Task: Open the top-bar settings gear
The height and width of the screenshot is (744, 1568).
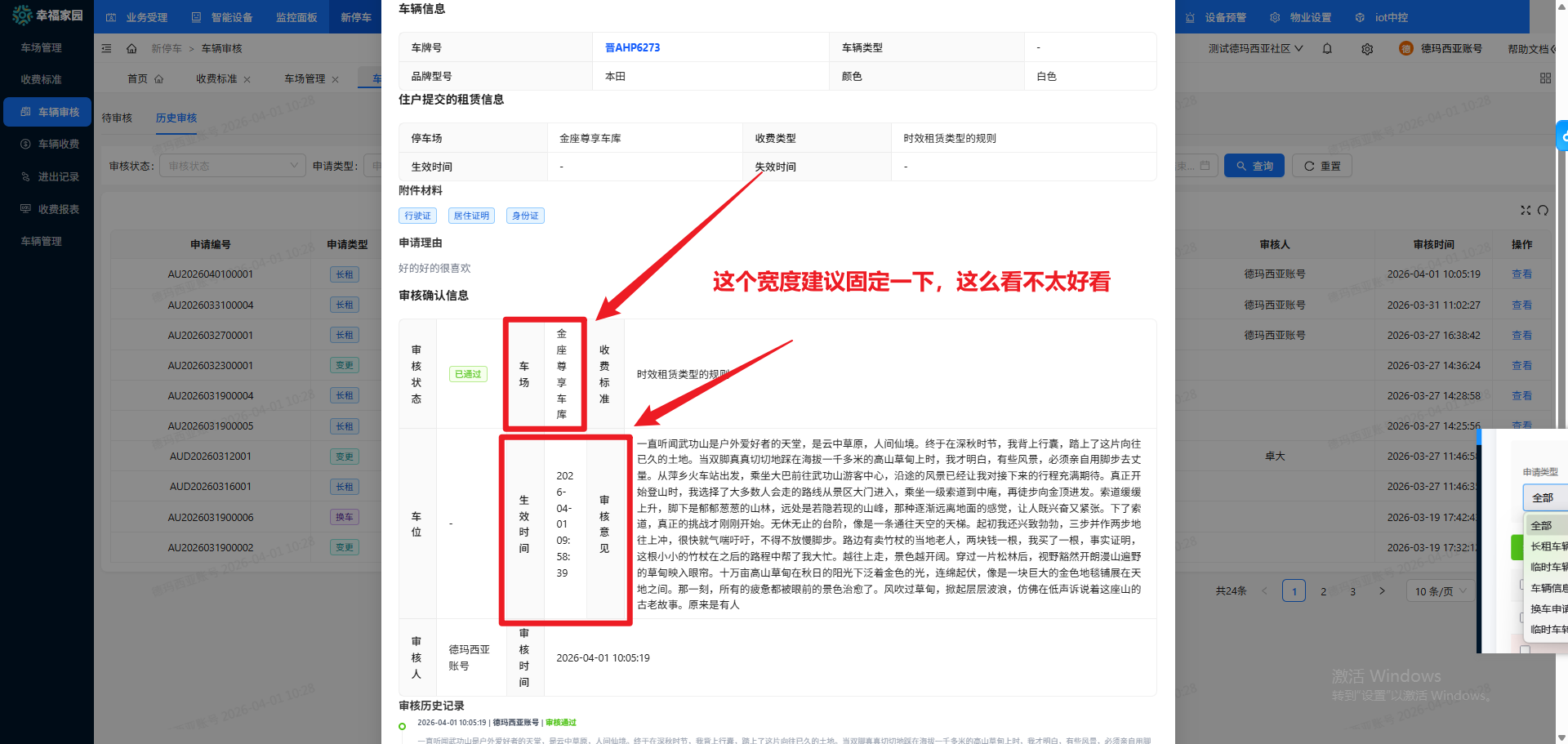Action: pos(1366,49)
